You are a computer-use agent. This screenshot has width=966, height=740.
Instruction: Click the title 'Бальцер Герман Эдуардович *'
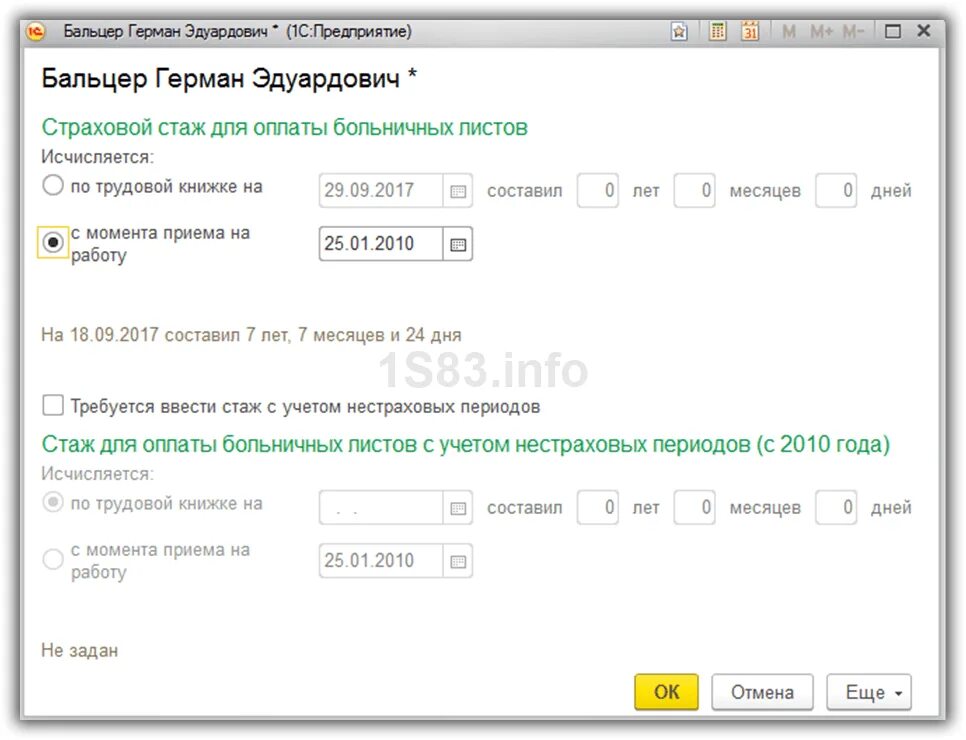(229, 79)
